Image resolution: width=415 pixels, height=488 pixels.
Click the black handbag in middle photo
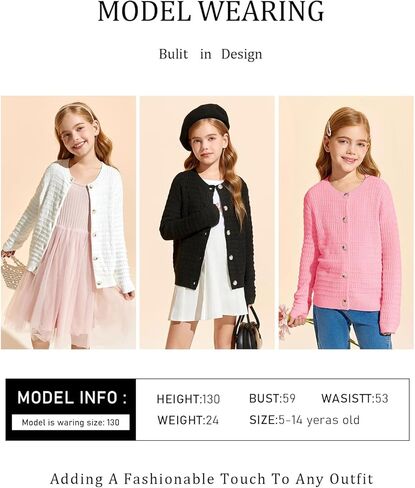pyautogui.click(x=247, y=328)
